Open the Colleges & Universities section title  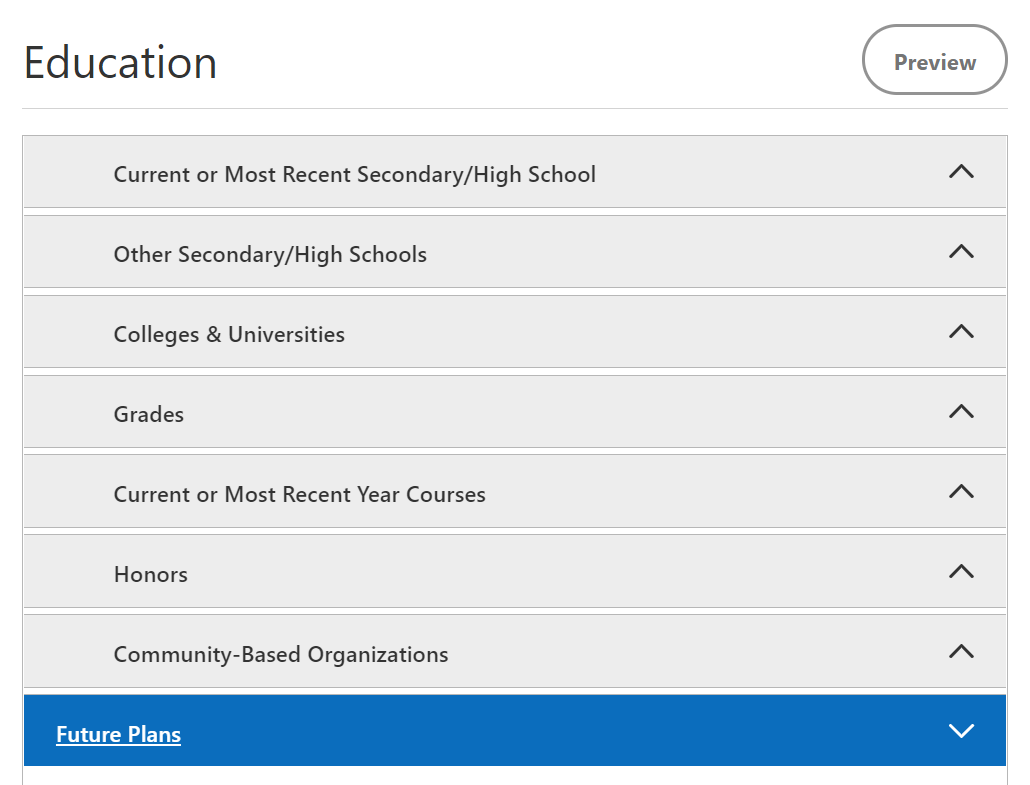(229, 334)
